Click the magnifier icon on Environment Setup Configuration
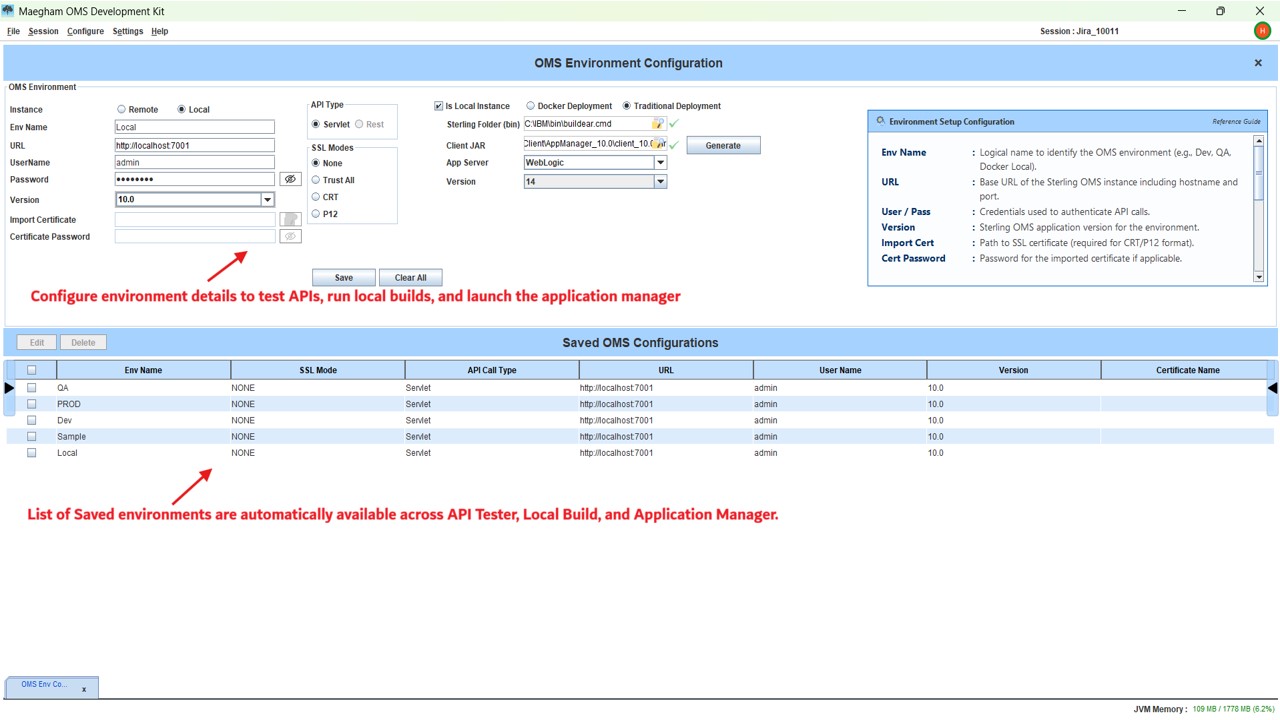 pos(878,120)
